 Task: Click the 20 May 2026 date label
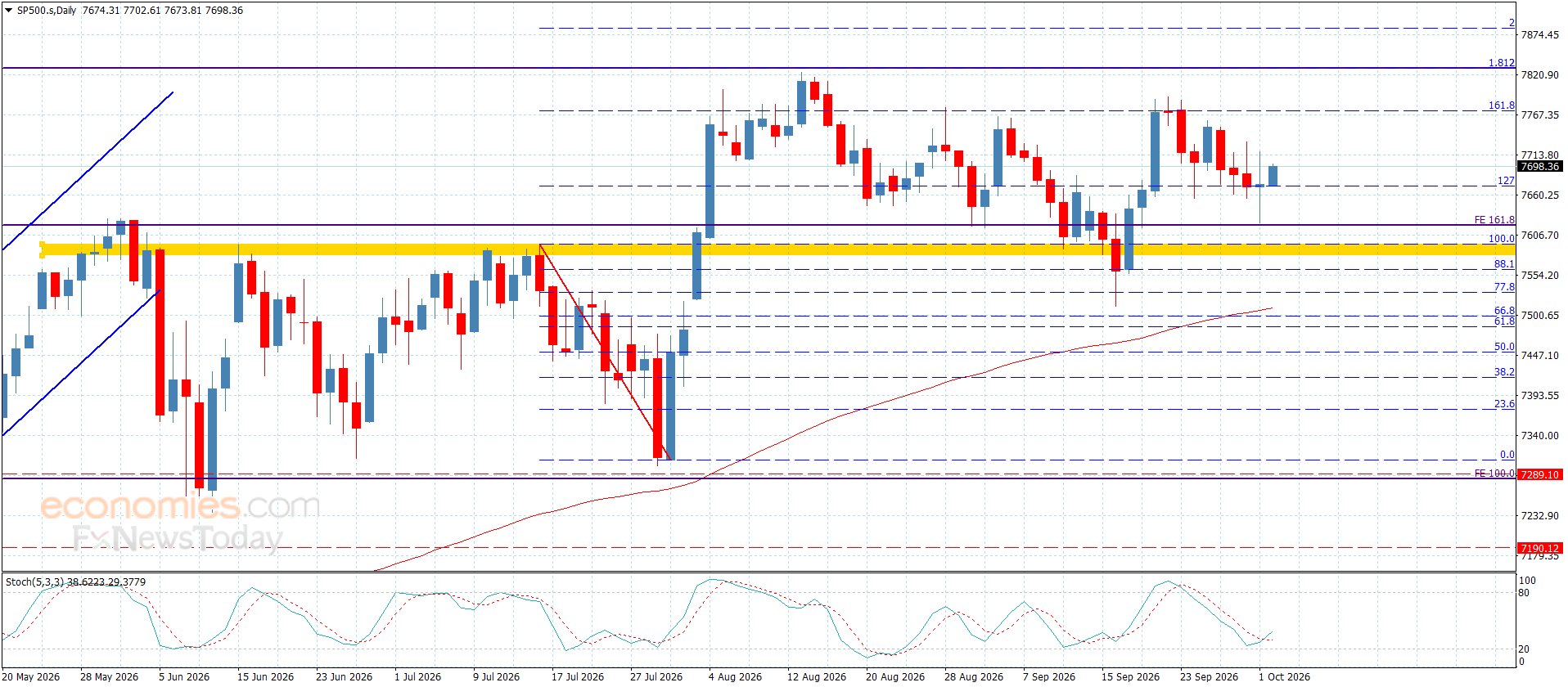pyautogui.click(x=31, y=676)
